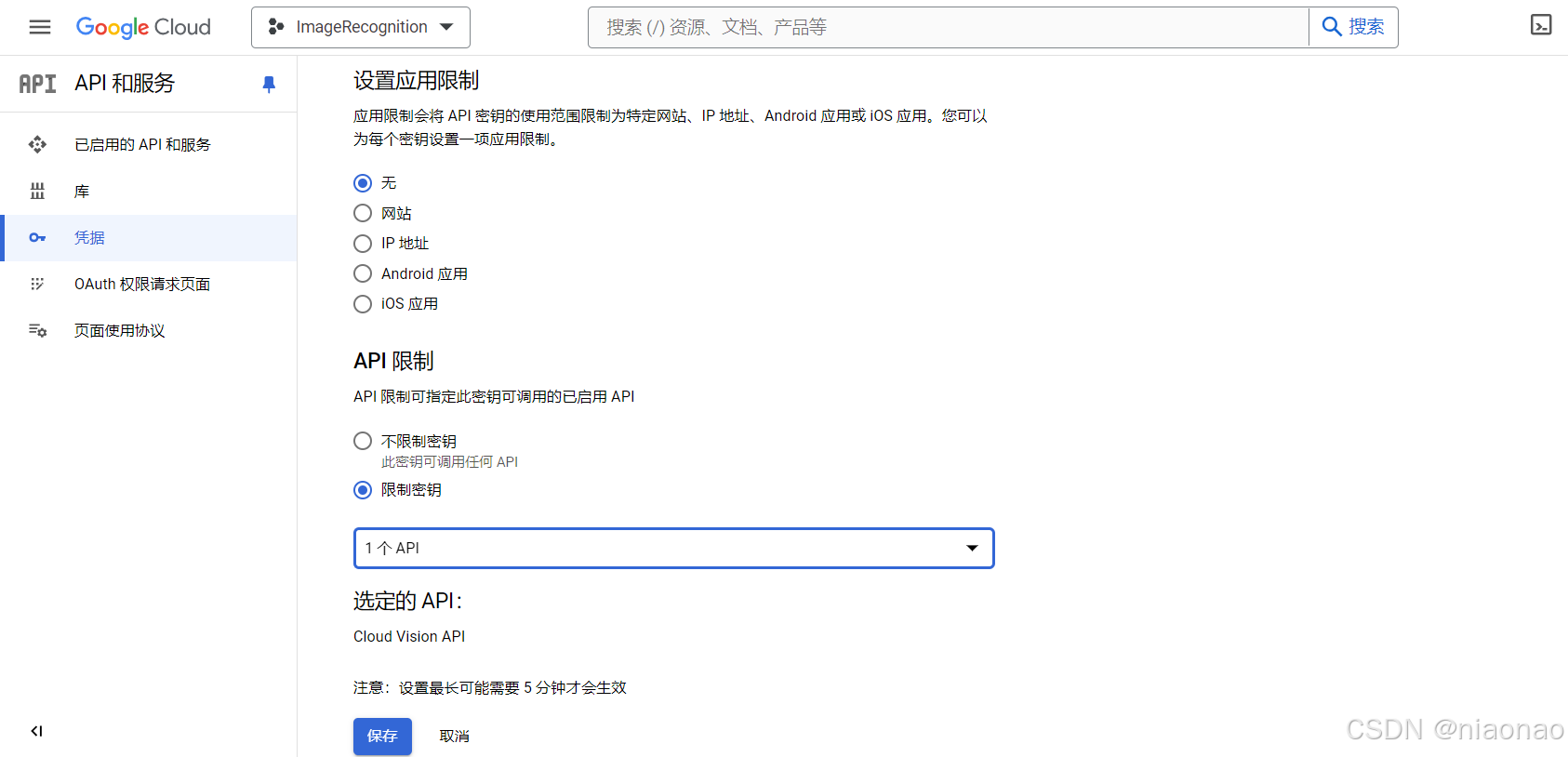Viewport: 1568px width, 757px height.
Task: Click the 注意 5 分钟 notice text
Action: pyautogui.click(x=490, y=688)
